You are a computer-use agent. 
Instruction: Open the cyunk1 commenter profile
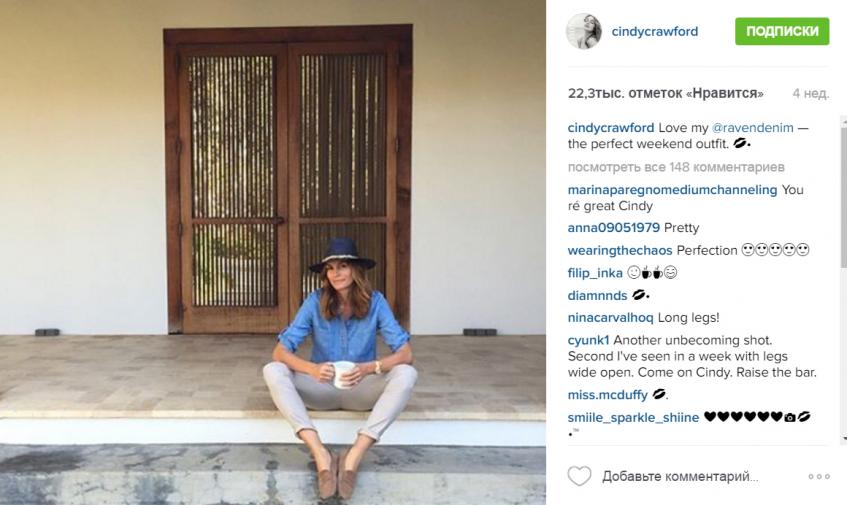point(588,341)
